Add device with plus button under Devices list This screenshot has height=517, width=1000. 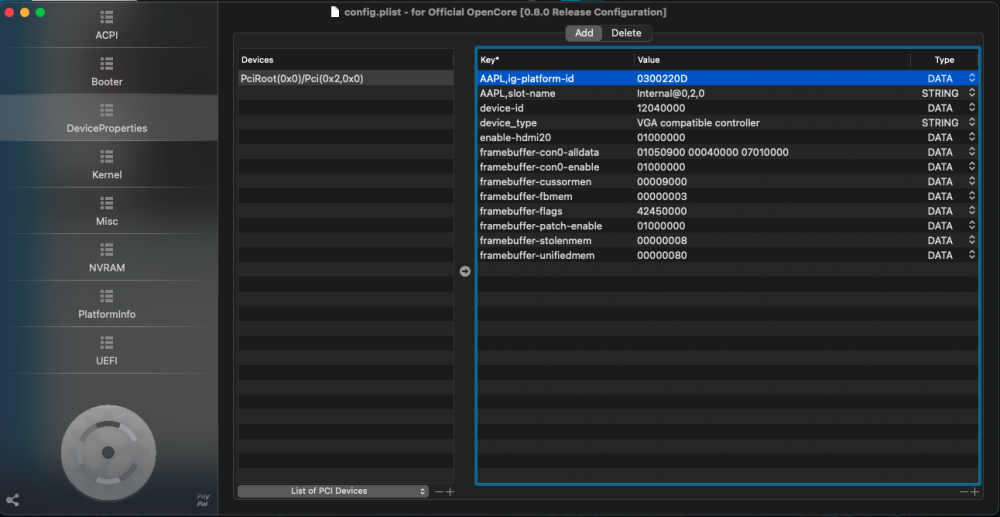pyautogui.click(x=450, y=492)
